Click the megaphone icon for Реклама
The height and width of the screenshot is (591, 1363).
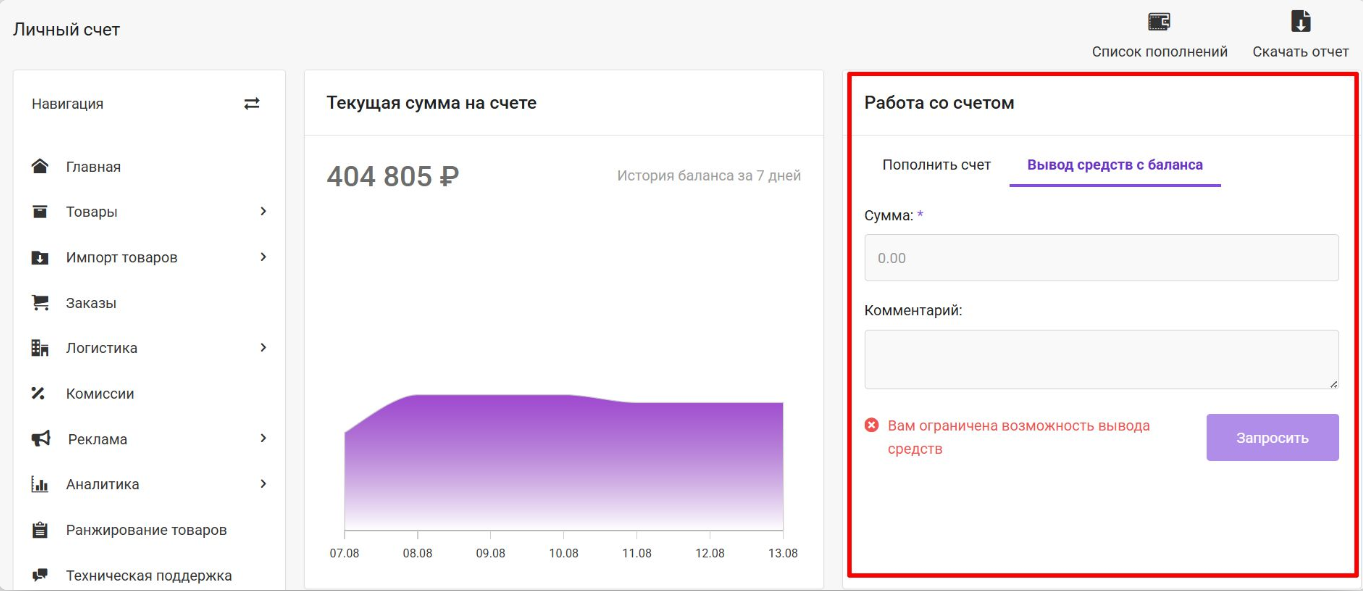click(x=40, y=439)
